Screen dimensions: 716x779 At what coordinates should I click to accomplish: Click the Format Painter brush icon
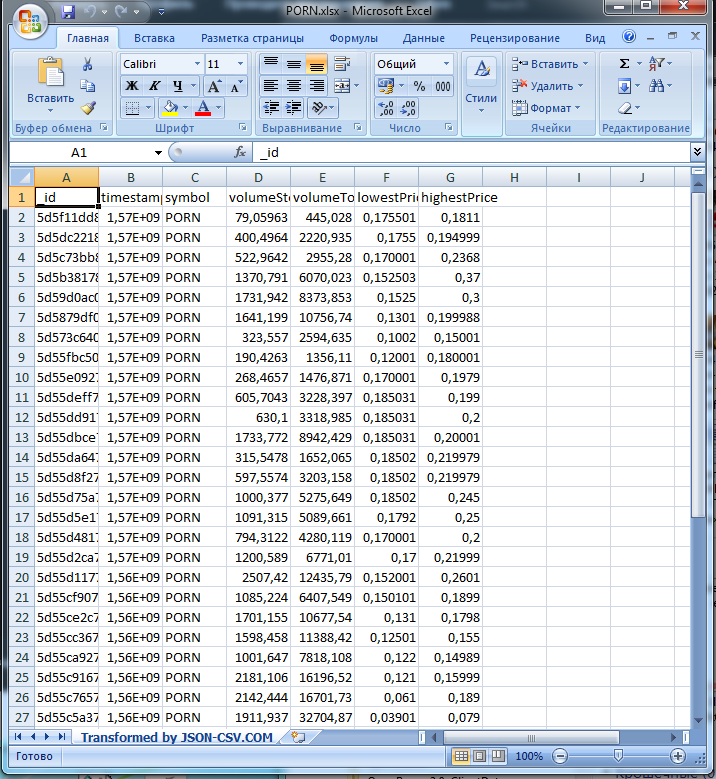click(88, 108)
